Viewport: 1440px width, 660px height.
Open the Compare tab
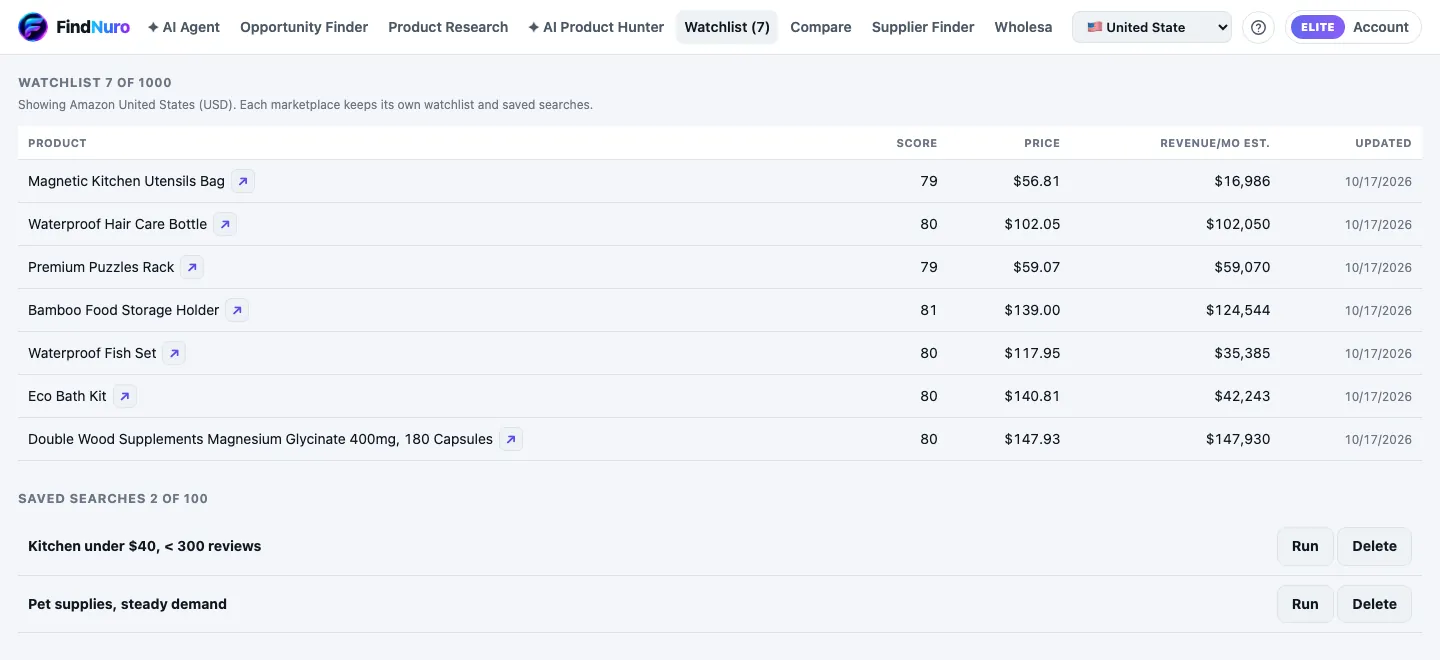point(821,27)
